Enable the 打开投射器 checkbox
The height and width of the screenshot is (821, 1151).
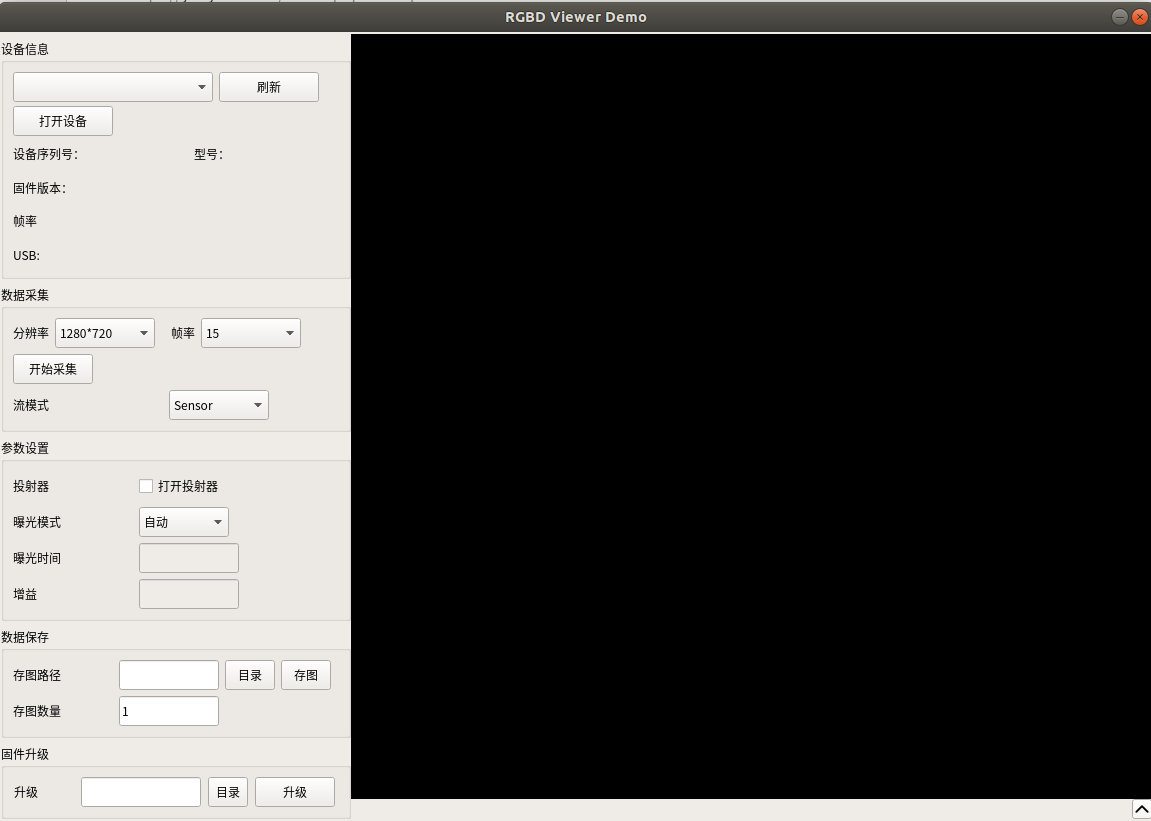tap(145, 486)
